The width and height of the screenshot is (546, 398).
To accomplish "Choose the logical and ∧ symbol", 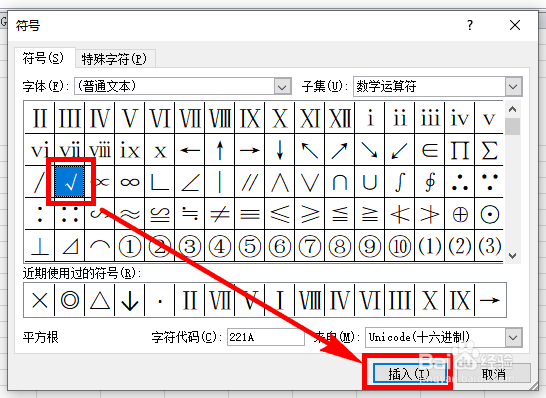I will pyautogui.click(x=280, y=181).
